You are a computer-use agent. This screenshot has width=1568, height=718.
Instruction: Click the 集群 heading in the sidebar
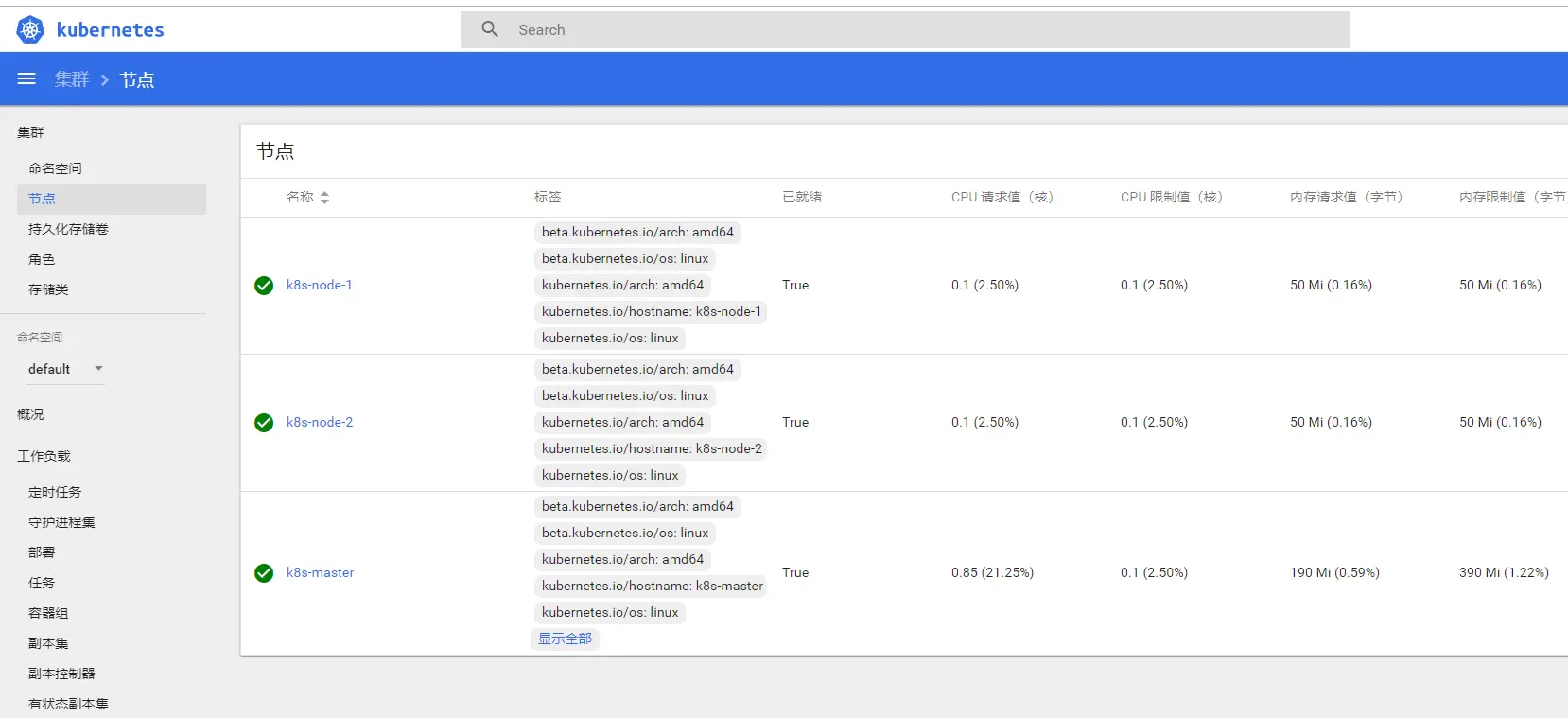pyautogui.click(x=30, y=132)
